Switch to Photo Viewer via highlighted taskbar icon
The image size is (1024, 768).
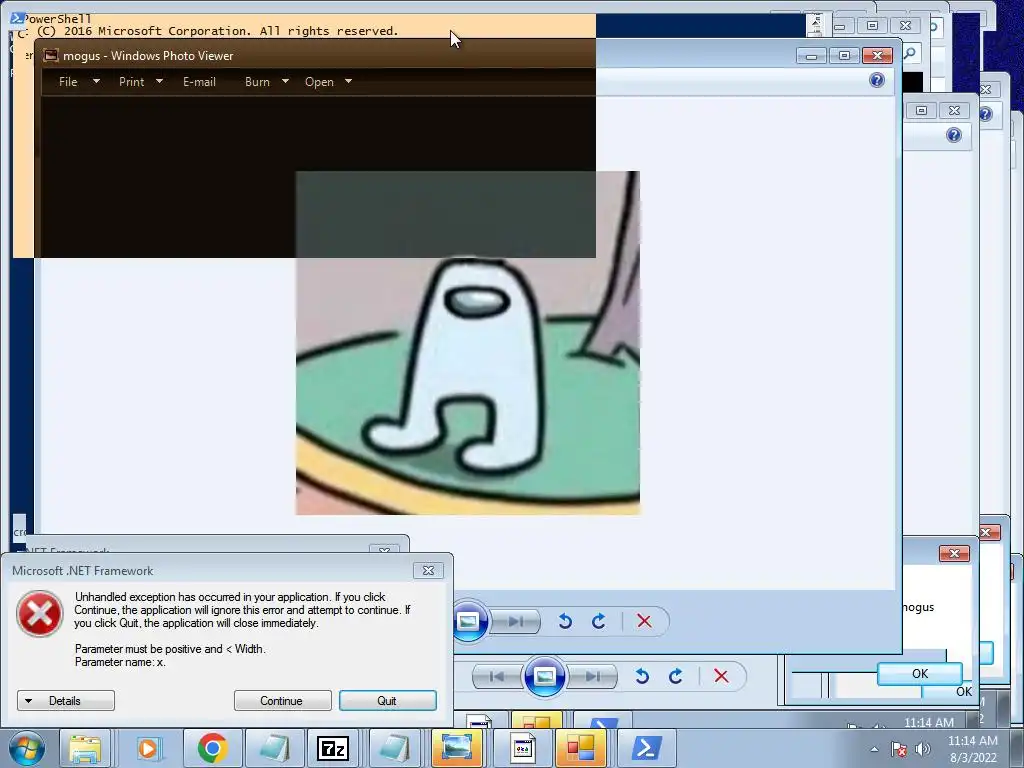[x=456, y=748]
